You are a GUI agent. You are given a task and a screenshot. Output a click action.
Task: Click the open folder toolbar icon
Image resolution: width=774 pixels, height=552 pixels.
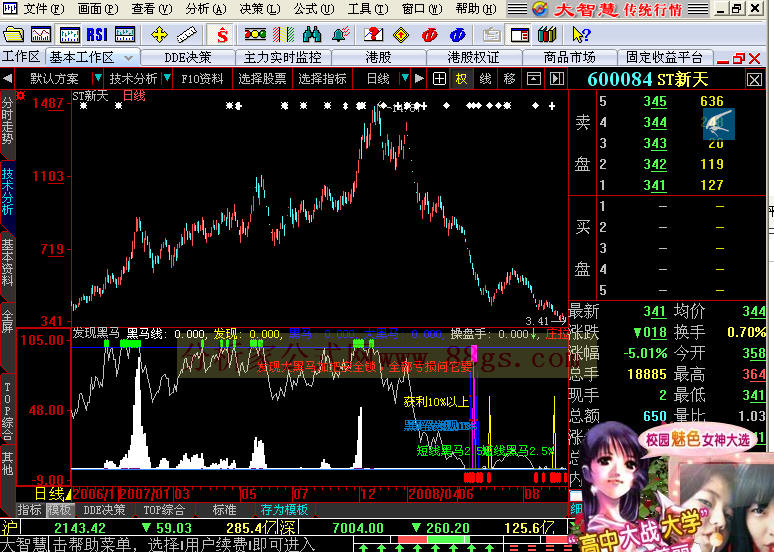point(13,35)
